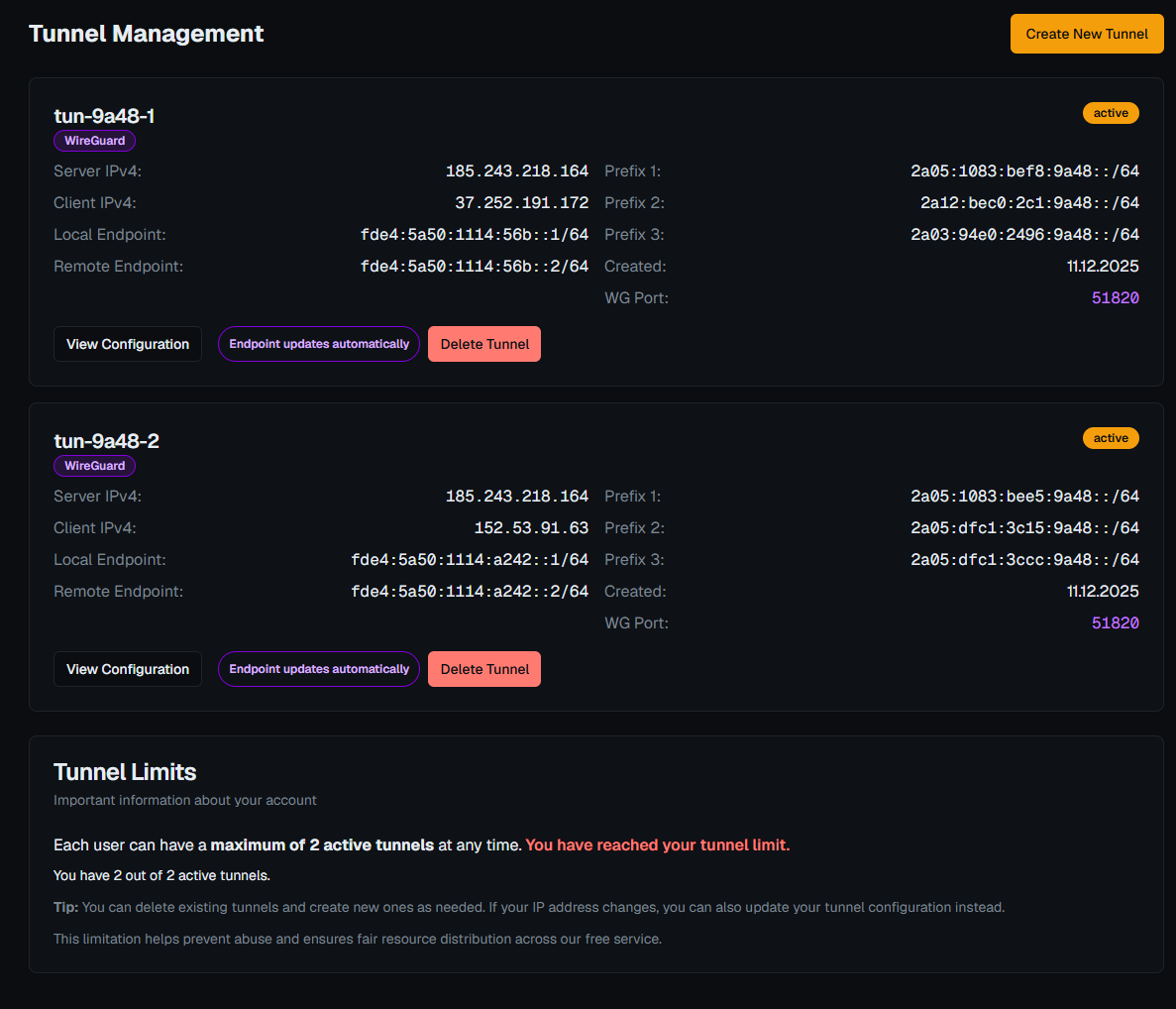Screen dimensions: 1176x1009
Task: Click prefix 2a05:dfc1:3ccc:9a48::/64
Action: [1024, 559]
